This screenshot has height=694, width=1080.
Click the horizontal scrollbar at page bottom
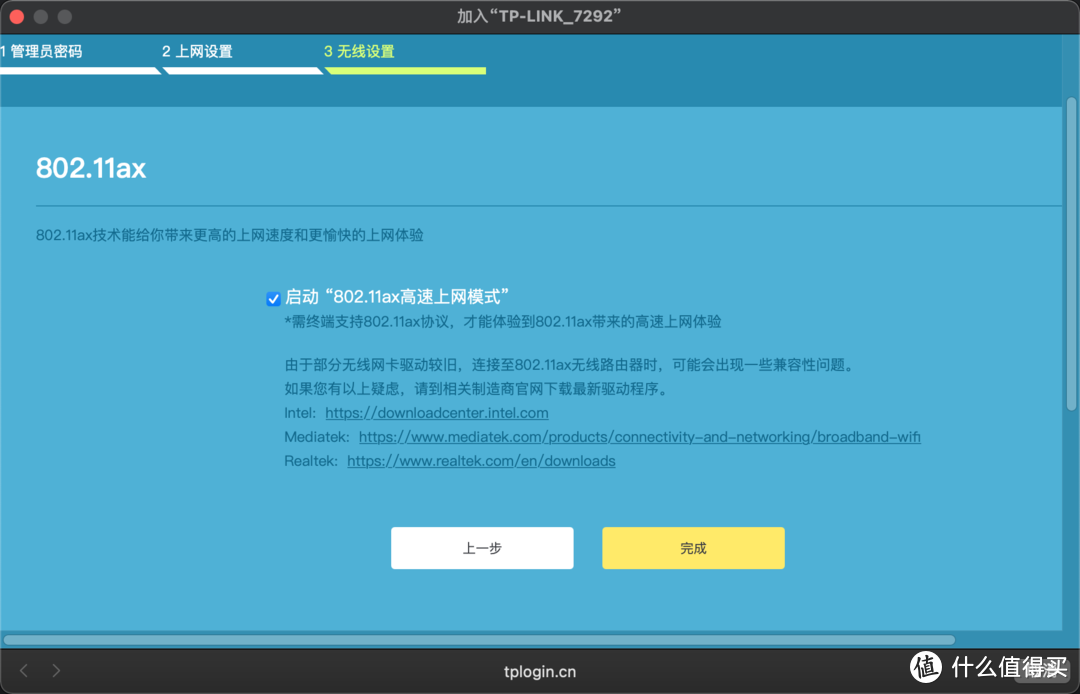480,640
